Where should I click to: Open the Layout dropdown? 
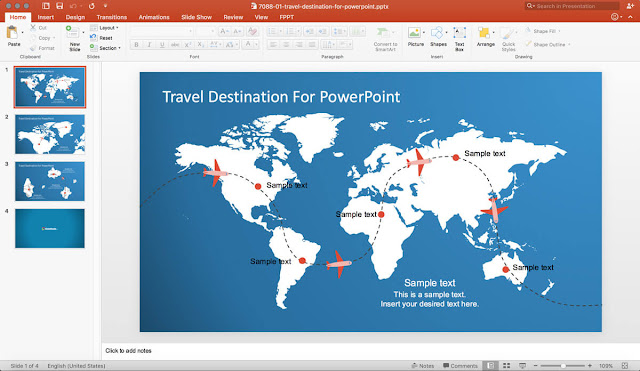(104, 27)
